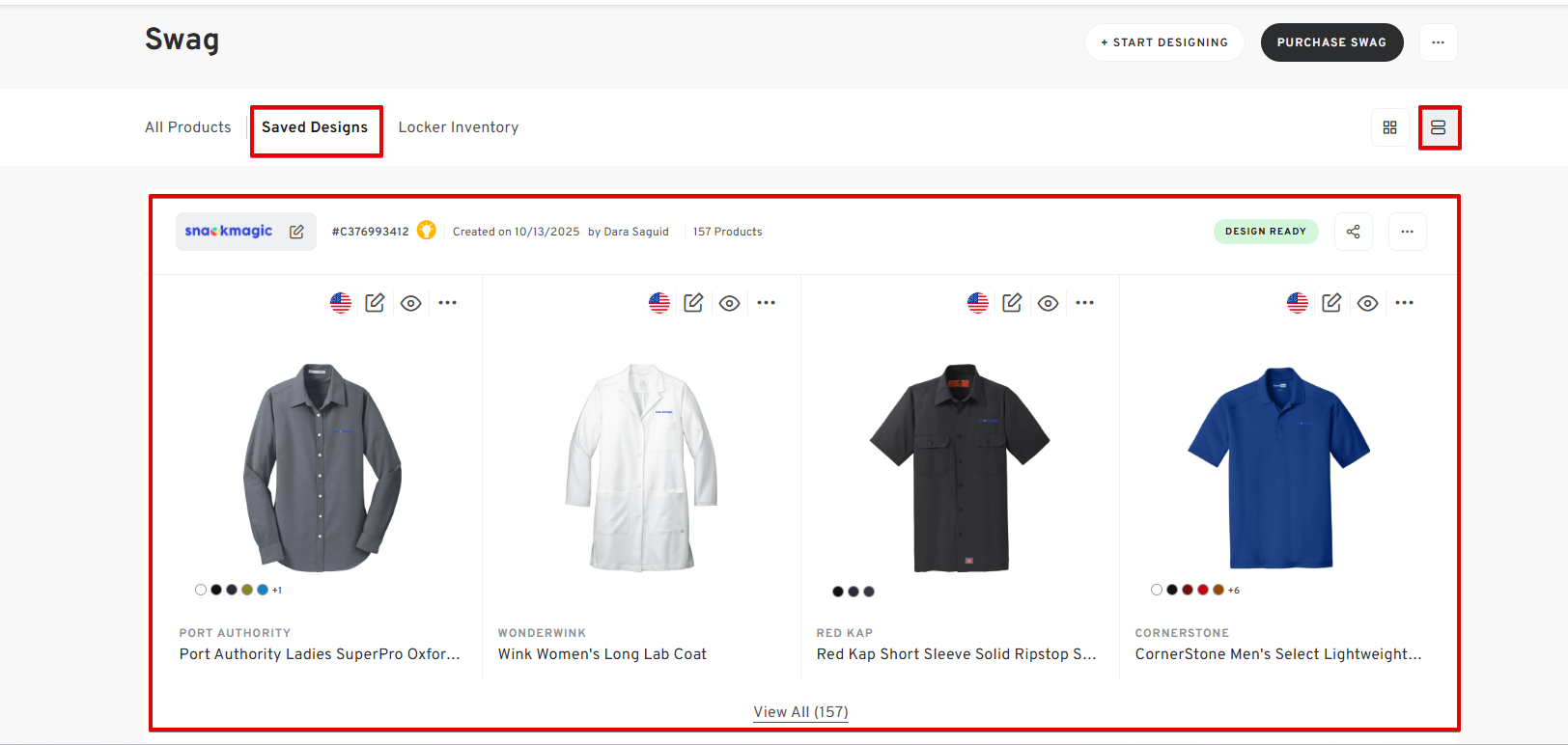
Task: Share the snackmagic design collection
Action: 1353,232
